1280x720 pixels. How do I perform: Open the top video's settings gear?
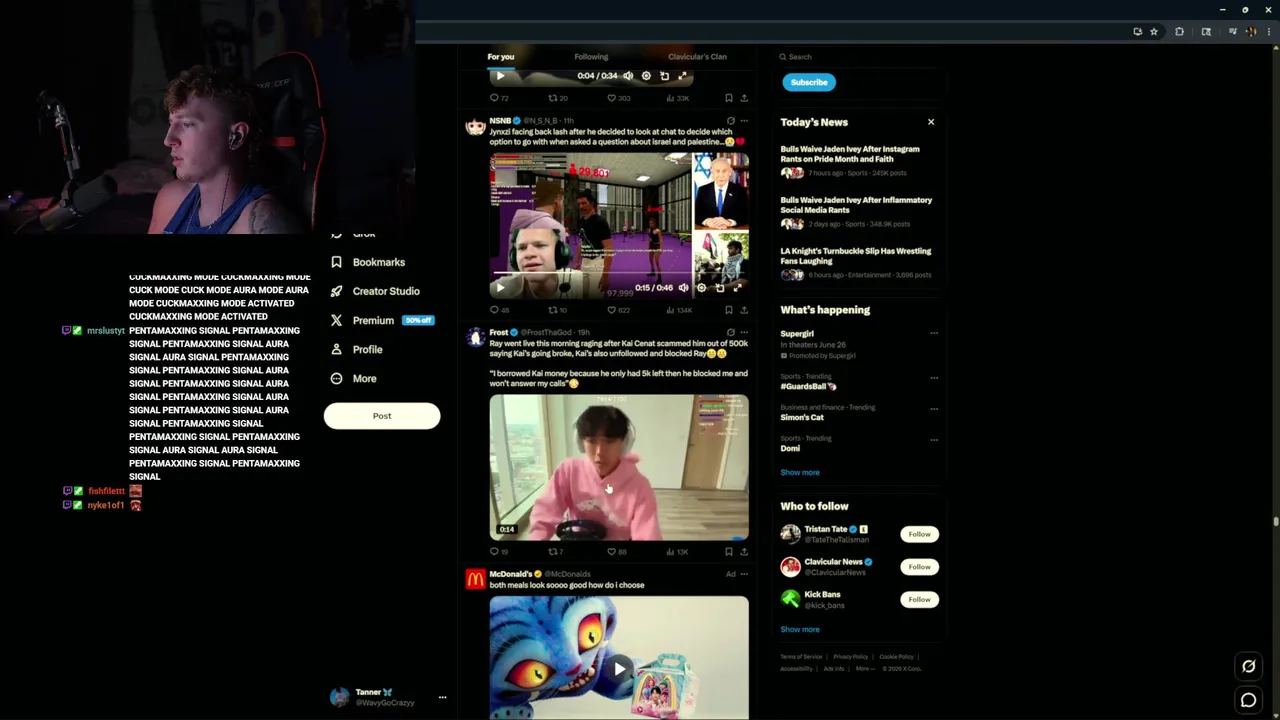click(646, 76)
